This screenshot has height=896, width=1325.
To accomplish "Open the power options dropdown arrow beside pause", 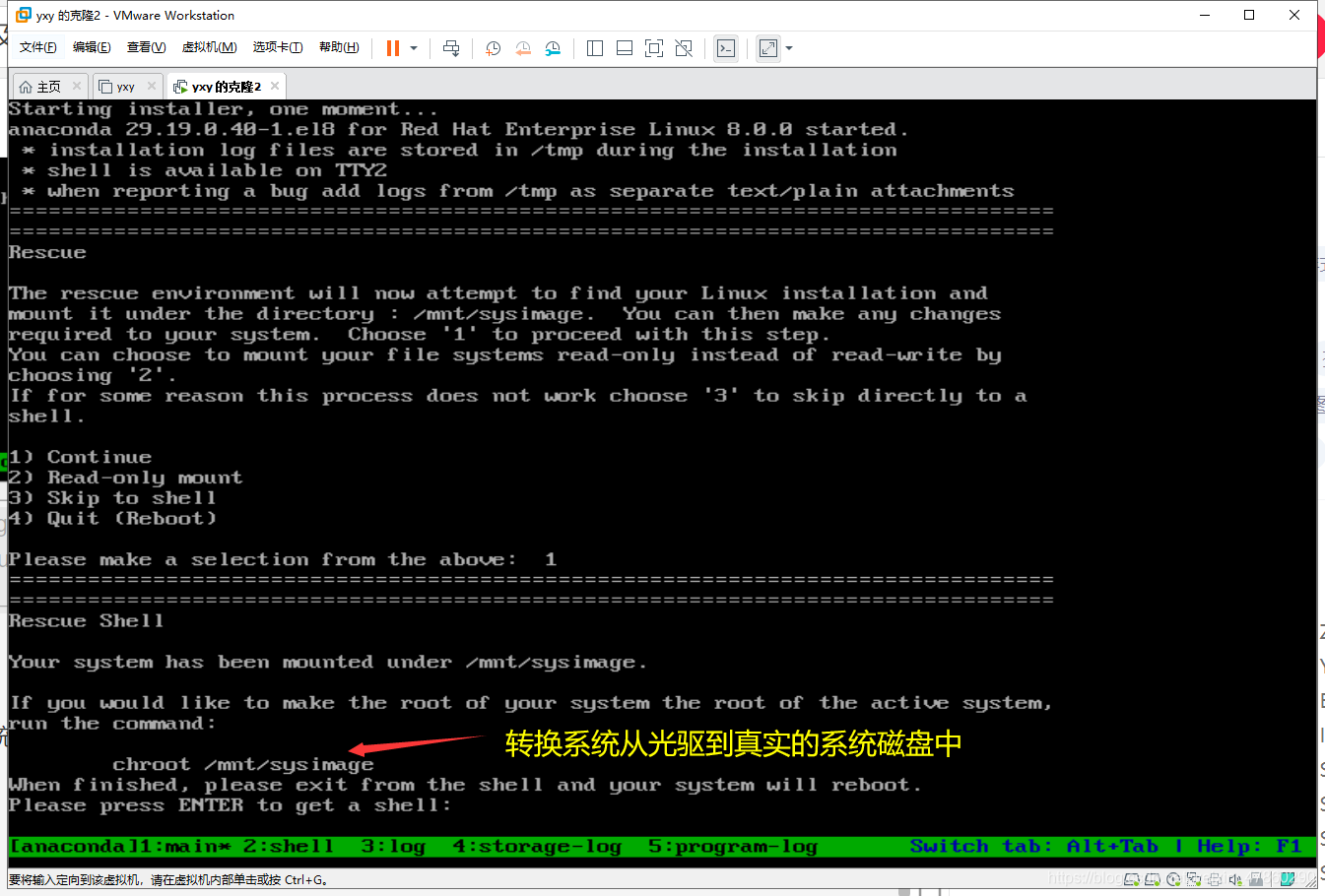I will (x=414, y=48).
